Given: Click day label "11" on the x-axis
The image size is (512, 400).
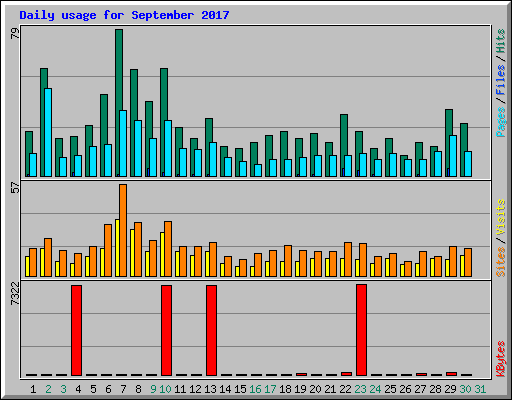Looking at the screenshot, I should [x=180, y=389].
